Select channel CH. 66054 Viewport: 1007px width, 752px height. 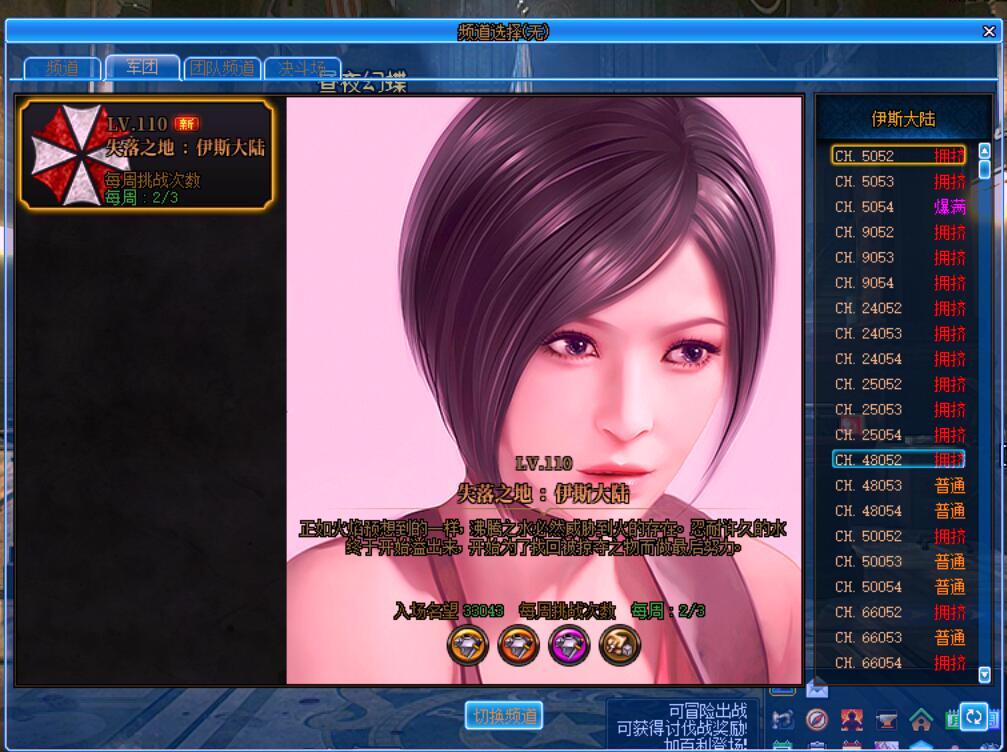pyautogui.click(x=898, y=663)
